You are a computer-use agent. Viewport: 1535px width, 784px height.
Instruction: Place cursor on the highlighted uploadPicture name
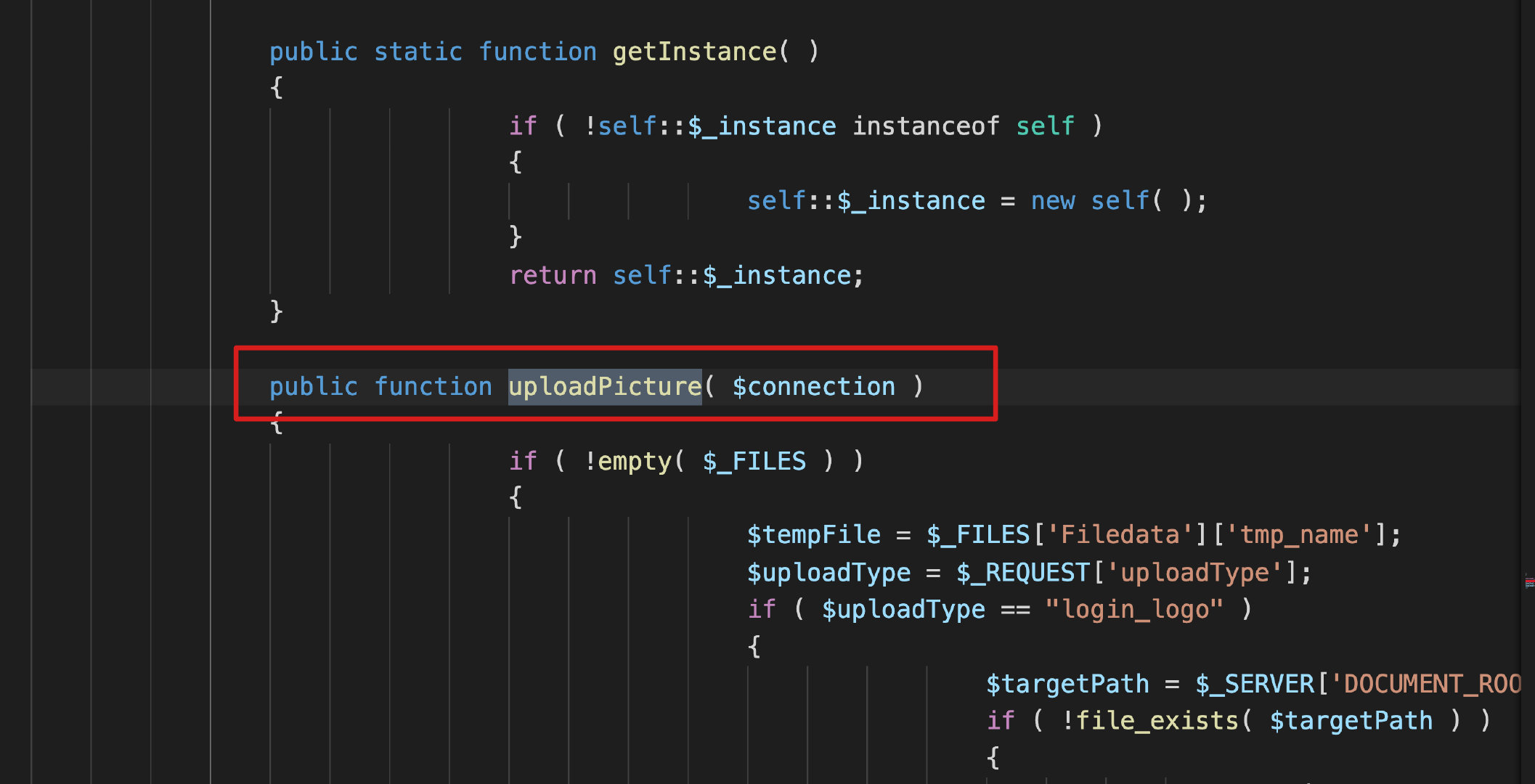tap(604, 387)
